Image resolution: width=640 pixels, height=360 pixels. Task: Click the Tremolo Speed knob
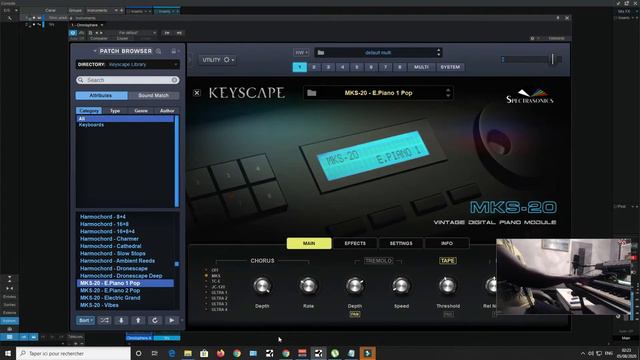coord(401,286)
